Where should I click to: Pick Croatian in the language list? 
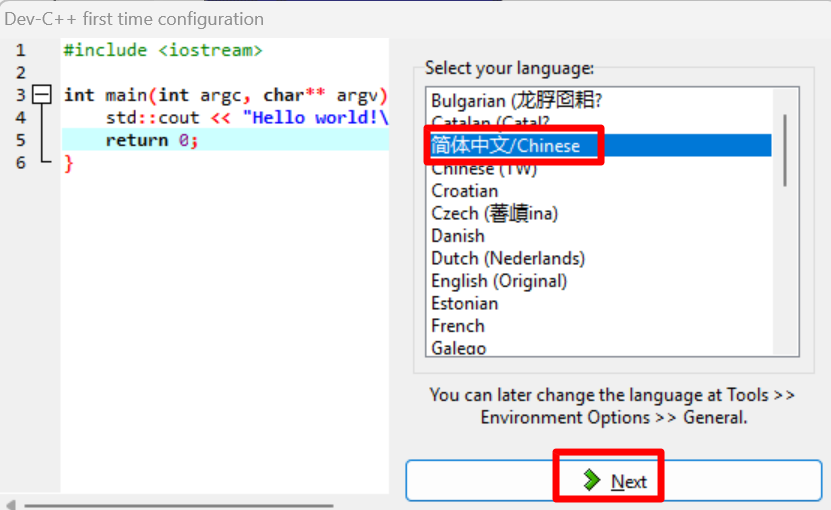[x=598, y=191]
